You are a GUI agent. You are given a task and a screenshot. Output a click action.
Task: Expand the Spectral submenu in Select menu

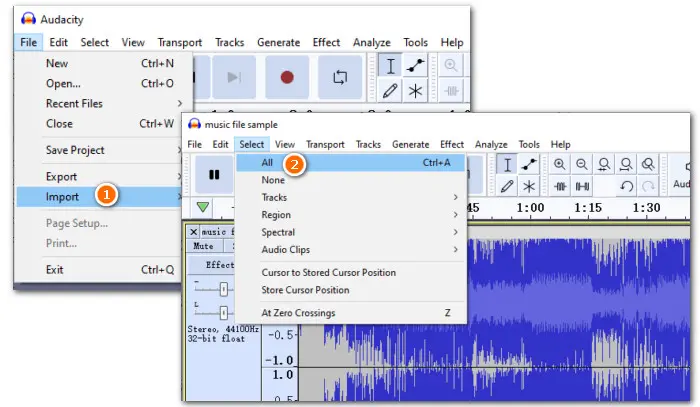coord(351,232)
